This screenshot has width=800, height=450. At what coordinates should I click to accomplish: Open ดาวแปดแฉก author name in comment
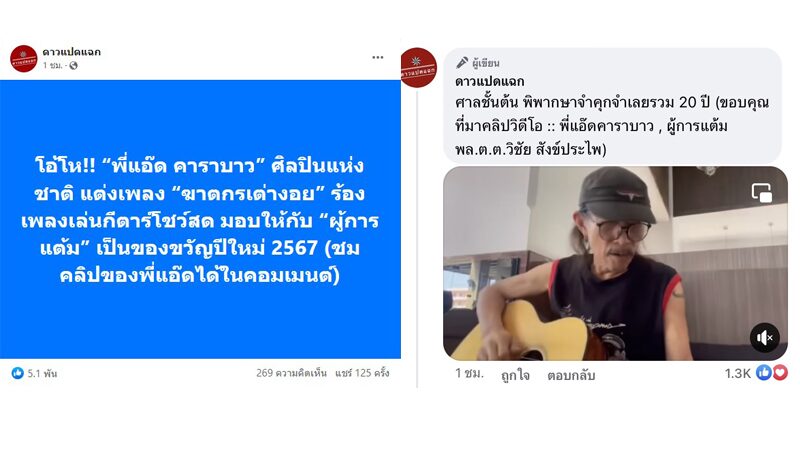click(x=489, y=81)
